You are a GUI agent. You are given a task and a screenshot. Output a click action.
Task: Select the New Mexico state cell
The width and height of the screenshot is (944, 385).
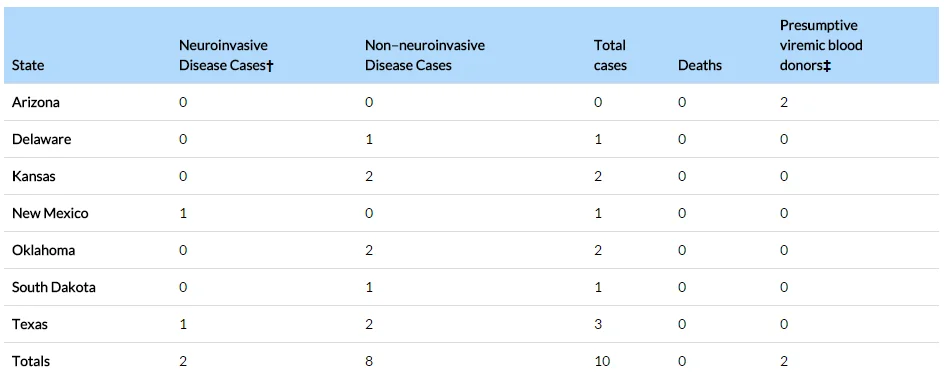(x=50, y=213)
